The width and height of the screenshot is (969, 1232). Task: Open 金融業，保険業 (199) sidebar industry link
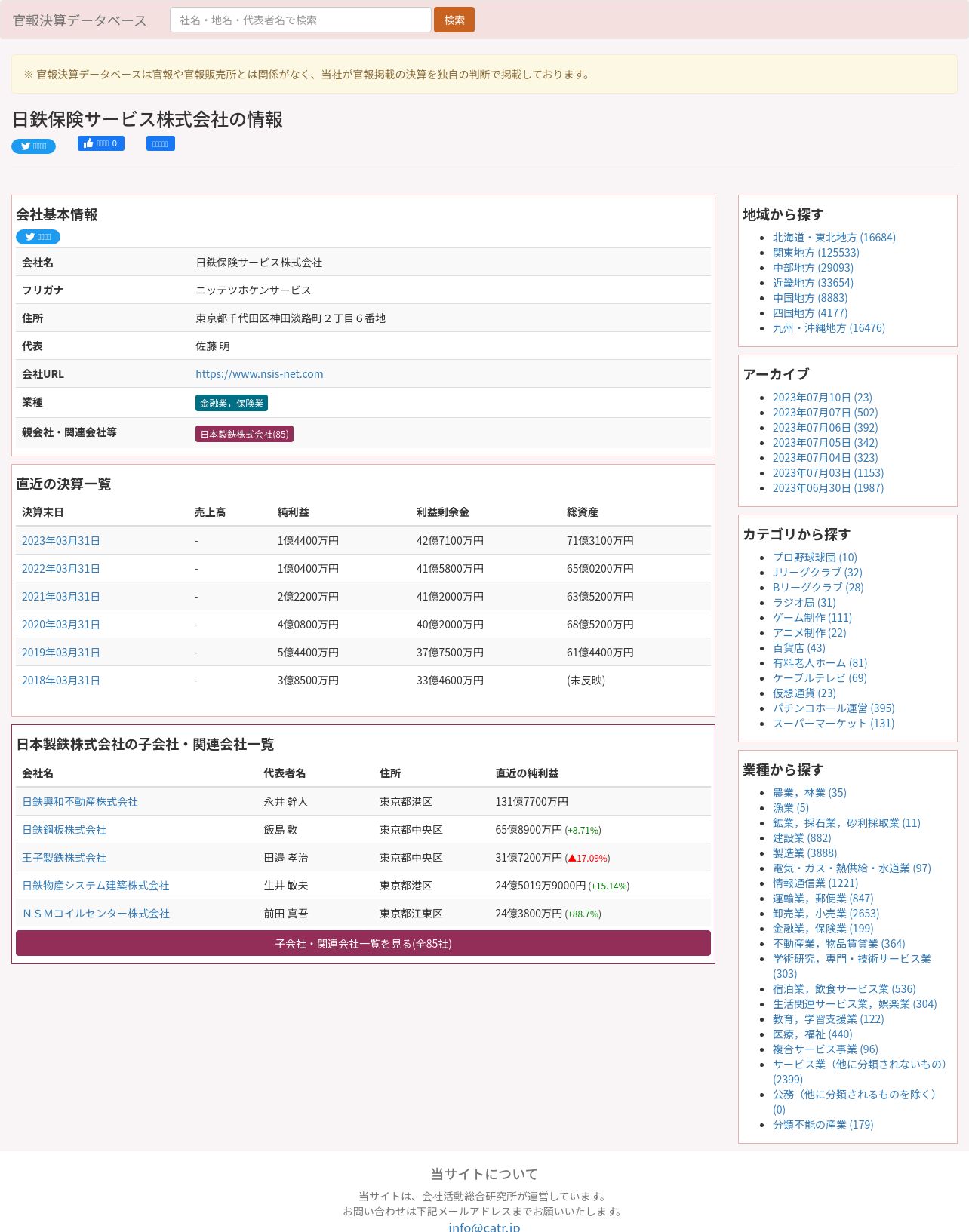[823, 929]
